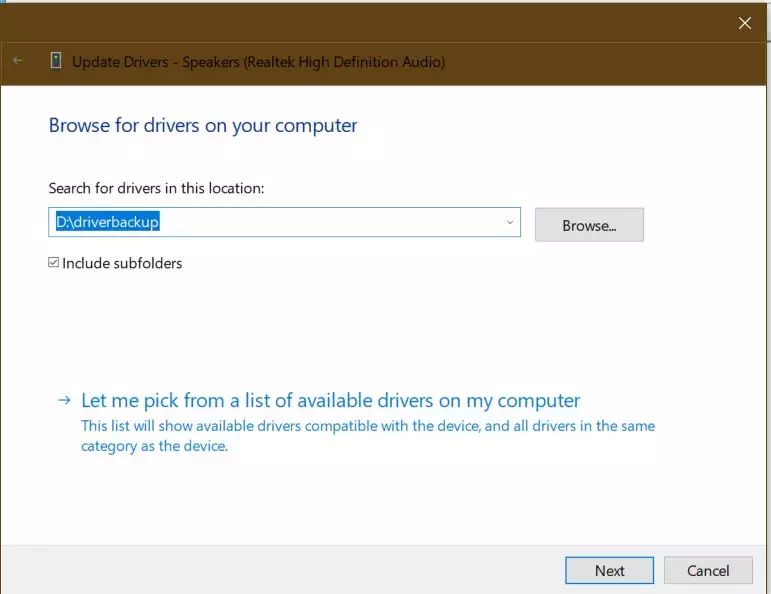
Task: Click the 'Update Drivers - Speakers' title text
Action: point(258,61)
